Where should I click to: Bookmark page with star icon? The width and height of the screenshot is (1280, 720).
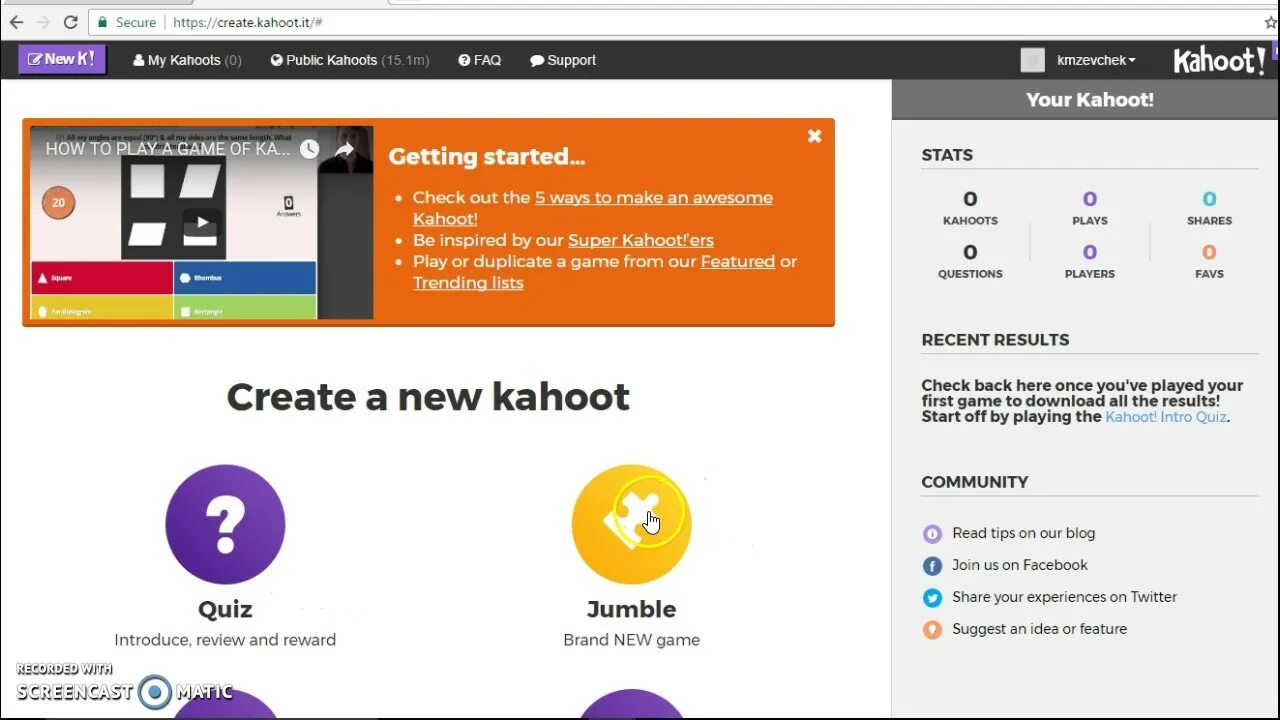tap(1270, 22)
